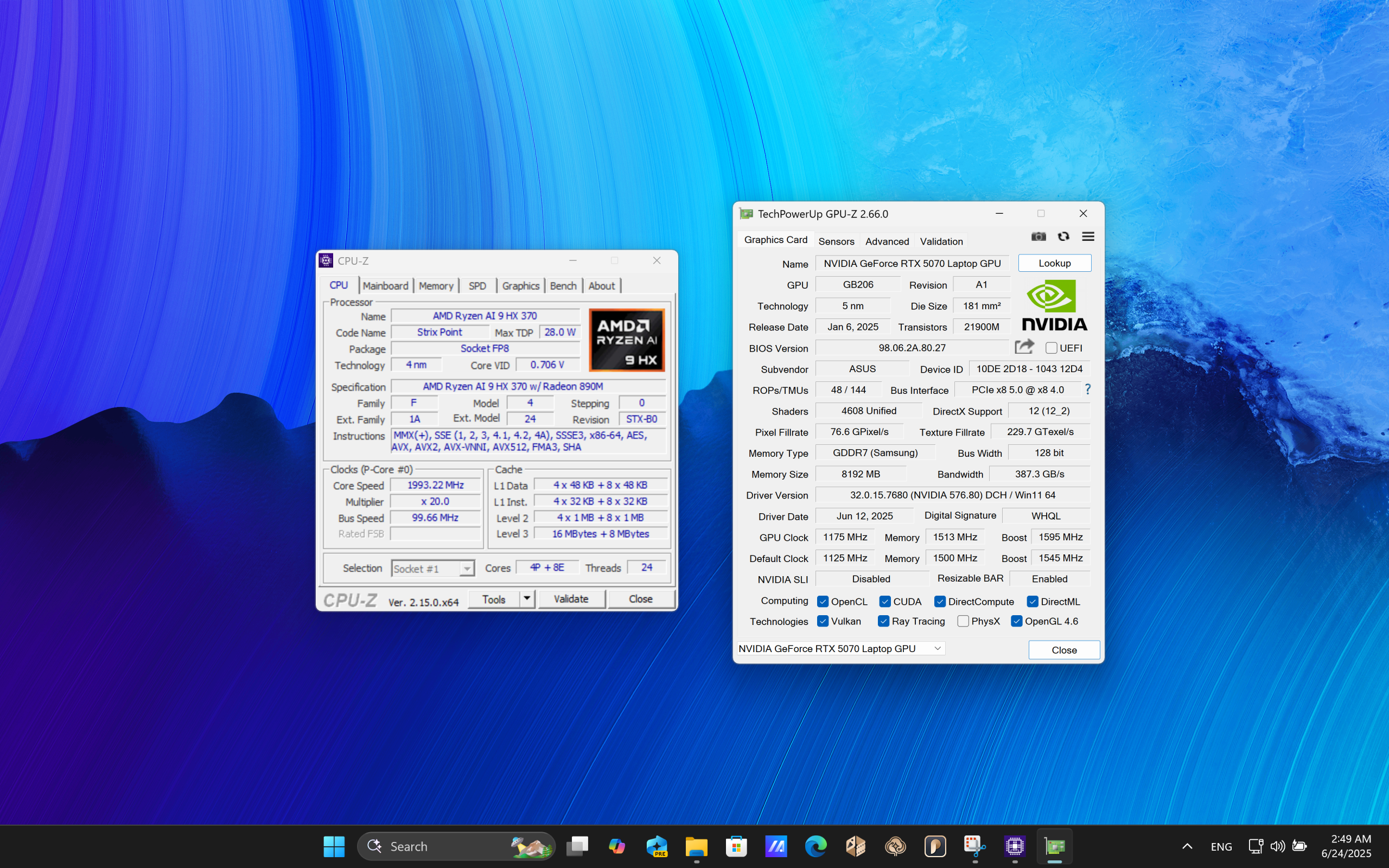Click the NVIDIA logo in GPU-Z
1389x868 pixels.
click(1054, 305)
